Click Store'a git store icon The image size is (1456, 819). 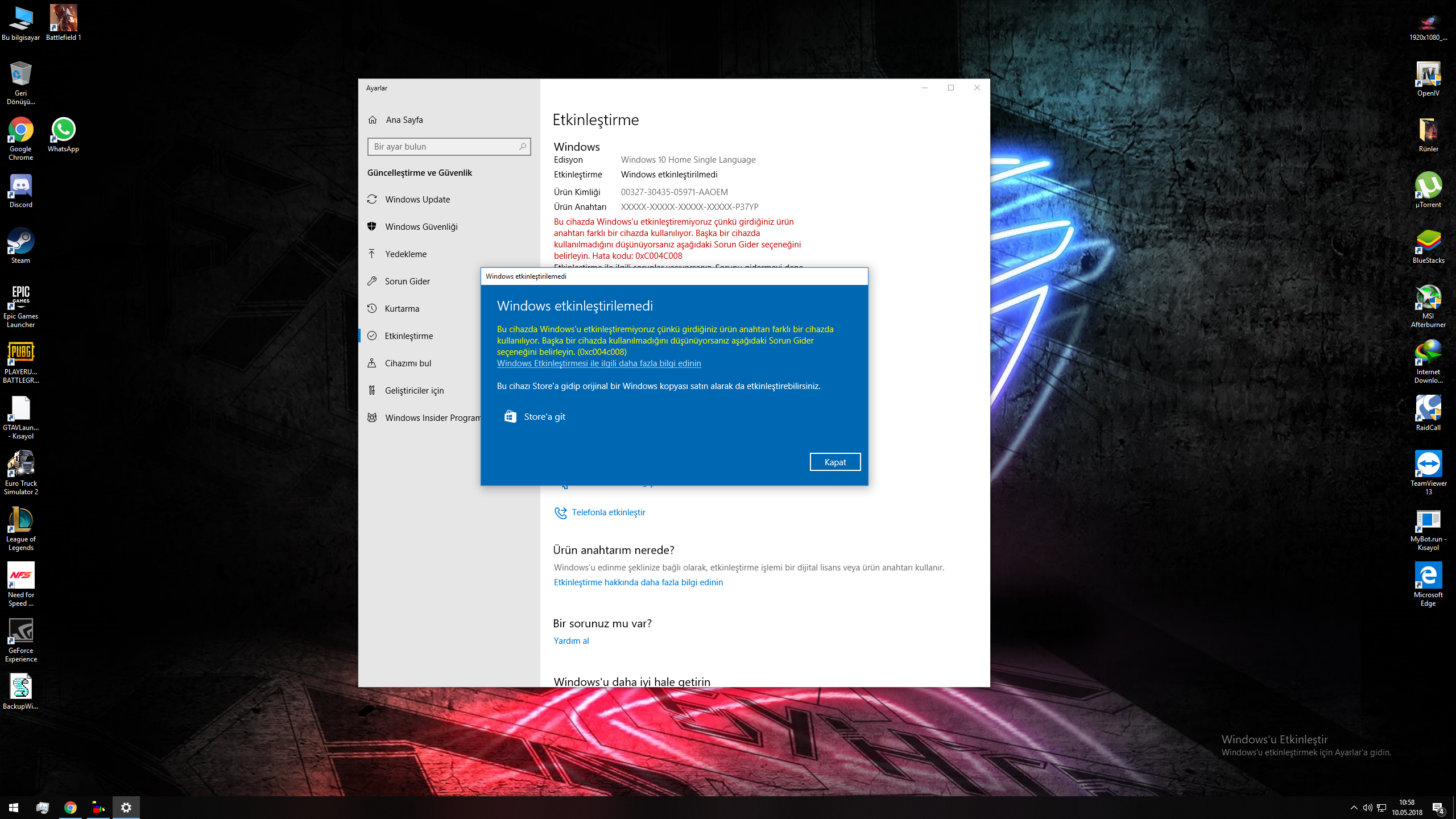pyautogui.click(x=510, y=417)
